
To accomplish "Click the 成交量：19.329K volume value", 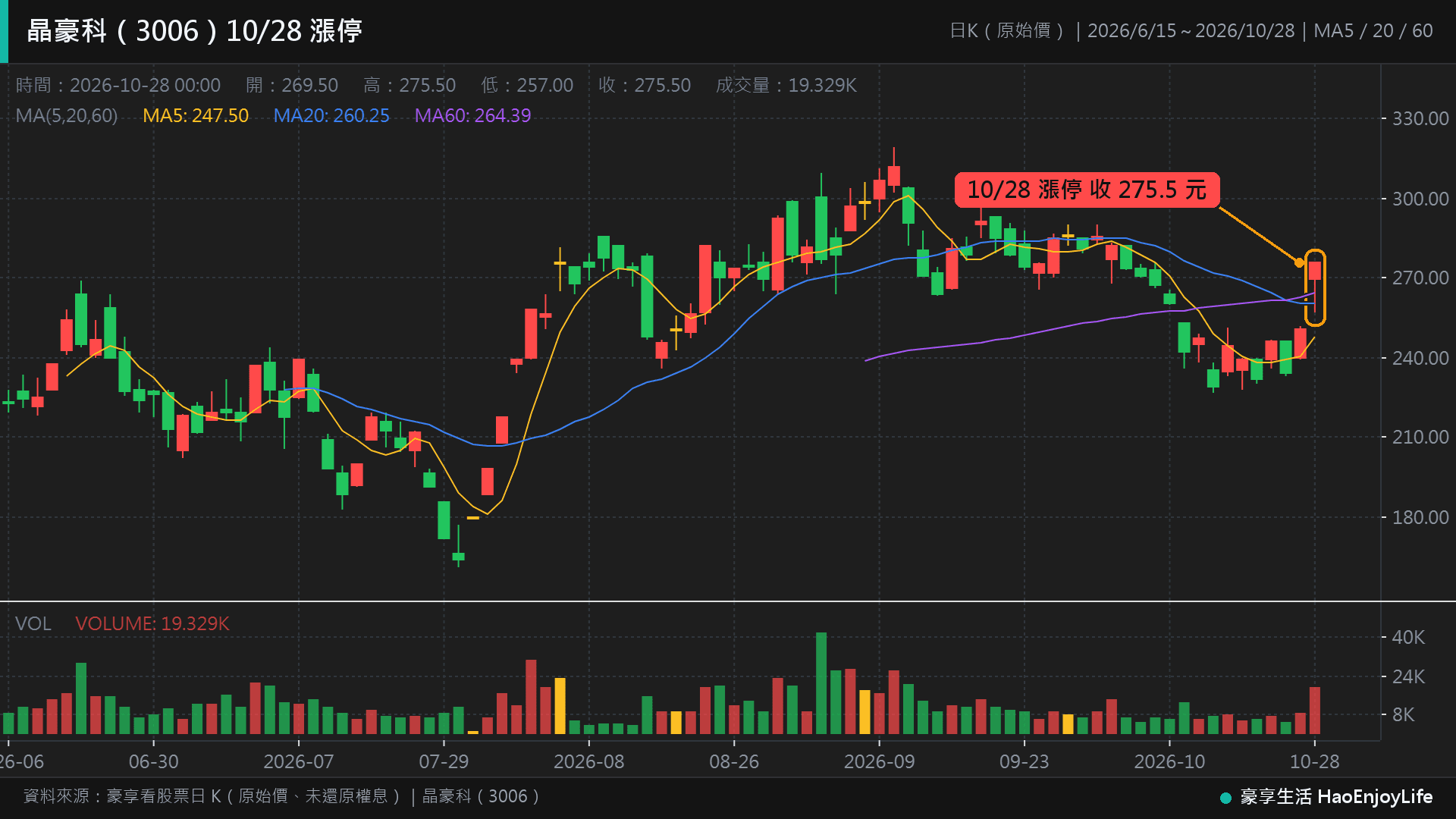I will point(786,85).
